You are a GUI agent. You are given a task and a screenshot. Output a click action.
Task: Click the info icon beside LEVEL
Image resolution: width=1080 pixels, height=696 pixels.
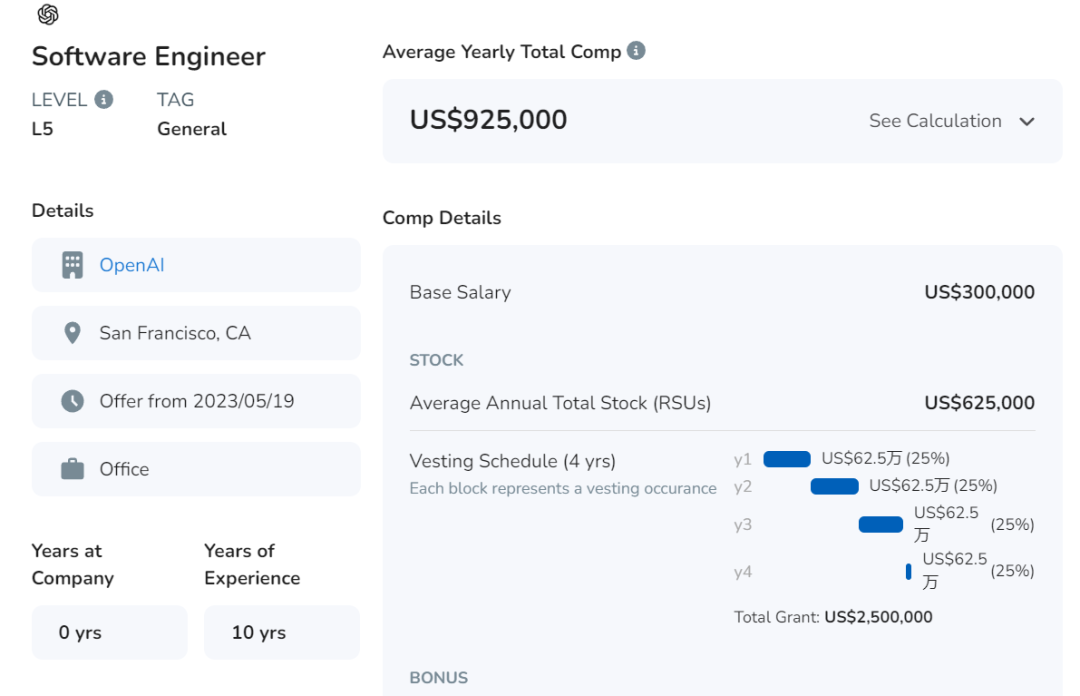[104, 99]
